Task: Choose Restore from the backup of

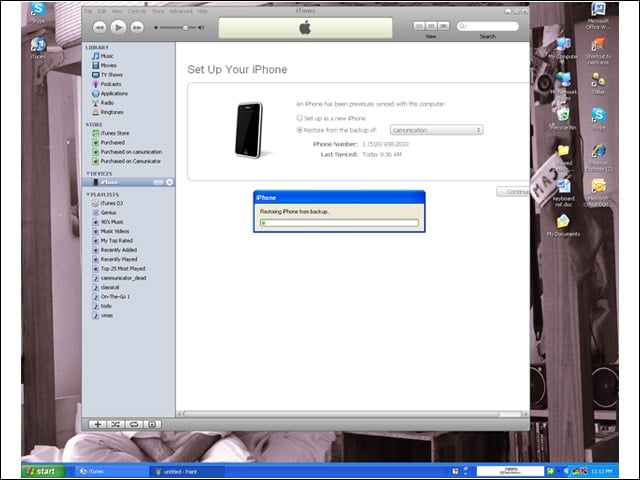Action: (300, 130)
